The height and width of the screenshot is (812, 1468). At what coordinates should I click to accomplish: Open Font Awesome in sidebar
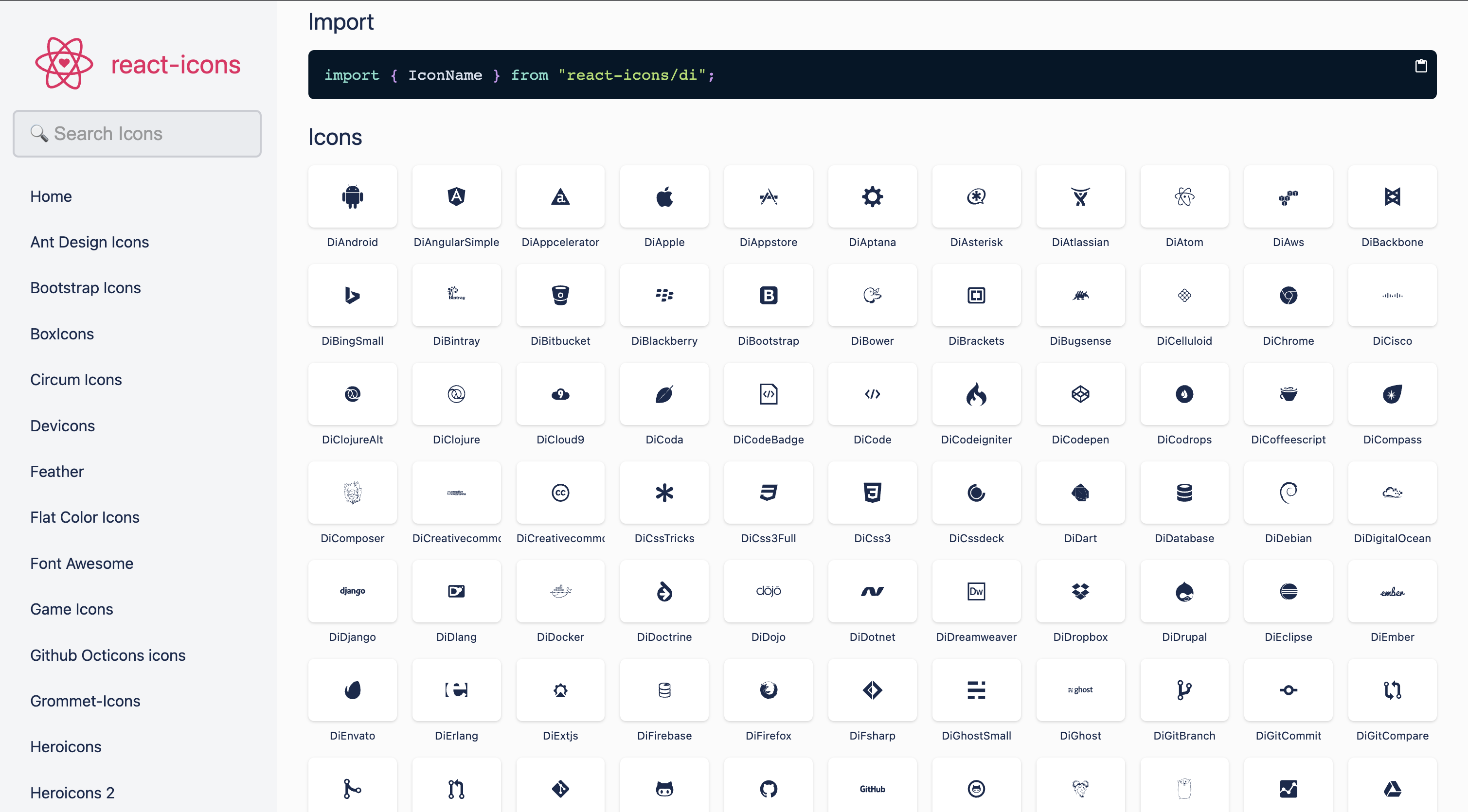[82, 563]
